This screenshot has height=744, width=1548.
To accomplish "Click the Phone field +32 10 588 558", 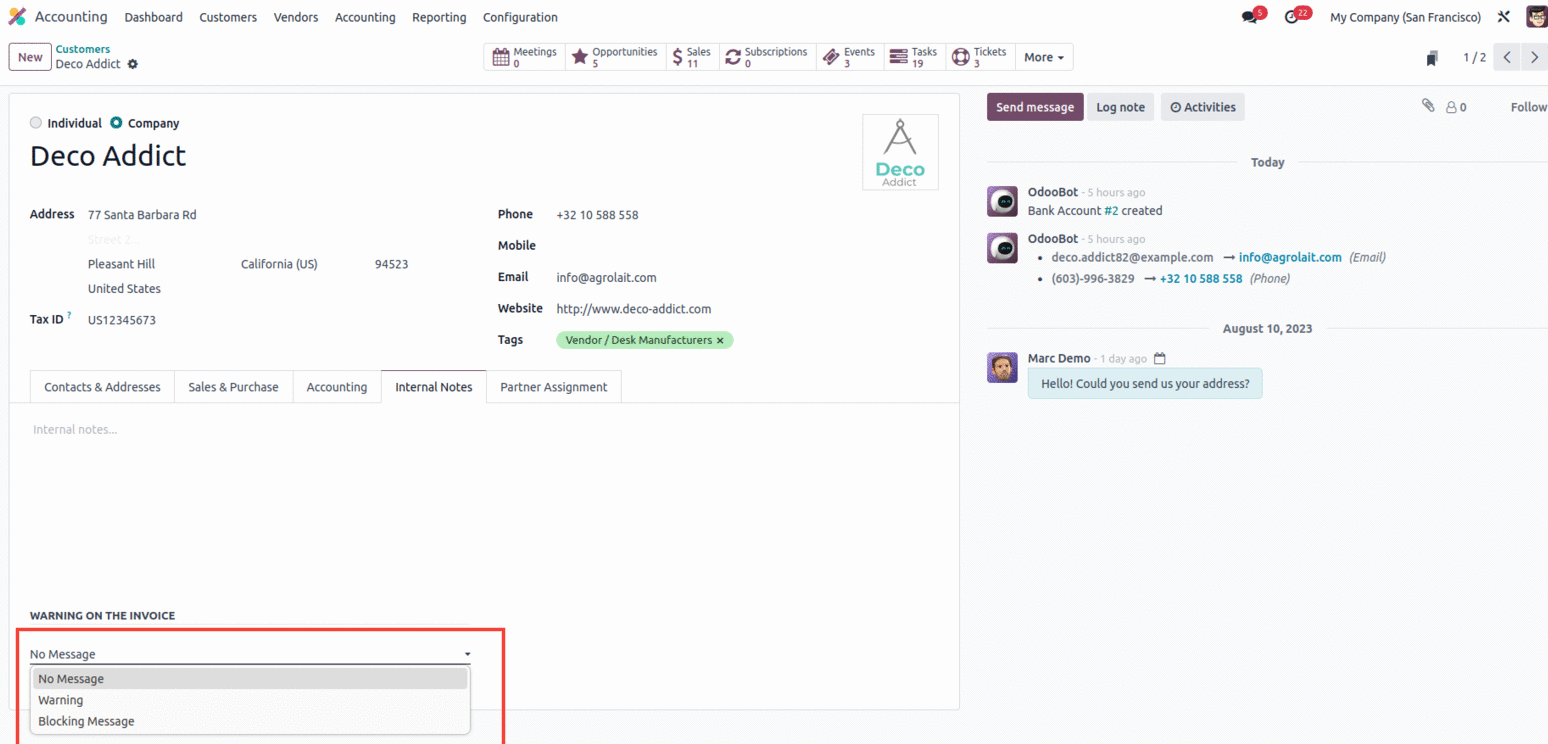I will (598, 215).
